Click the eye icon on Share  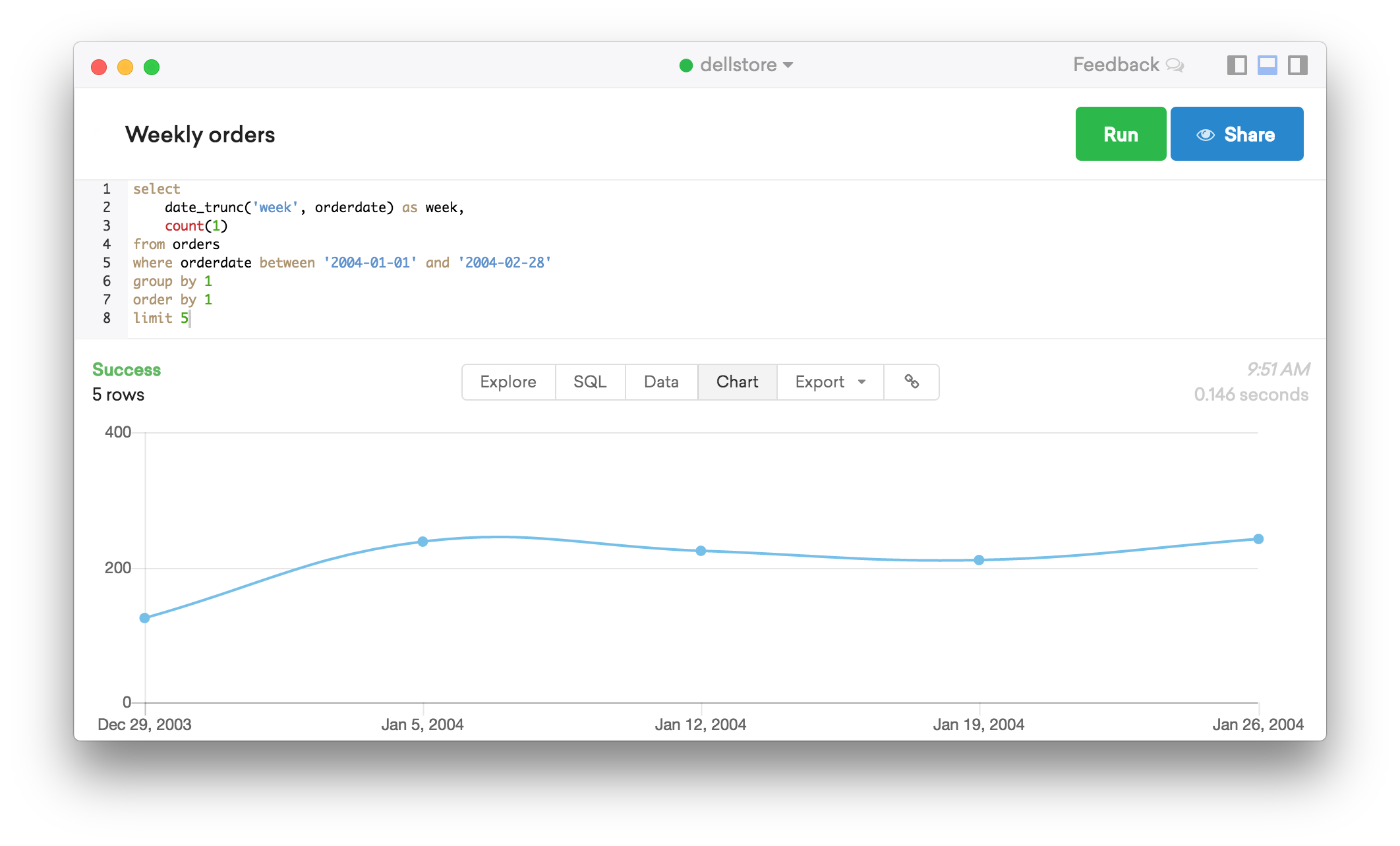pyautogui.click(x=1206, y=134)
